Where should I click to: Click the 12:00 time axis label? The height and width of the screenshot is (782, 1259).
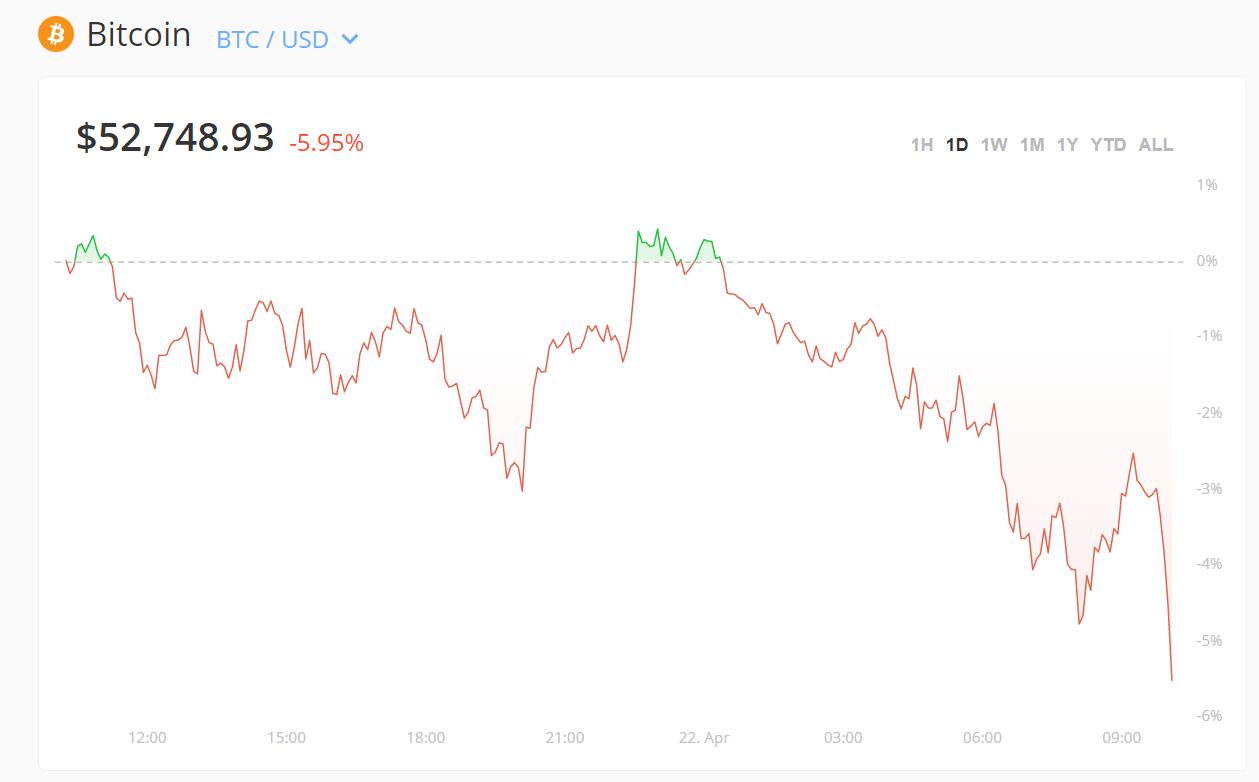(147, 738)
